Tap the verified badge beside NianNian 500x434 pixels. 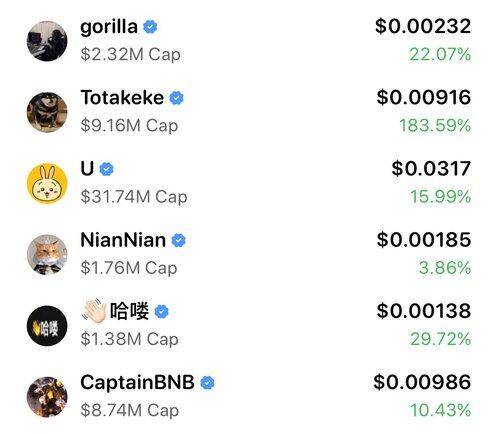178,240
